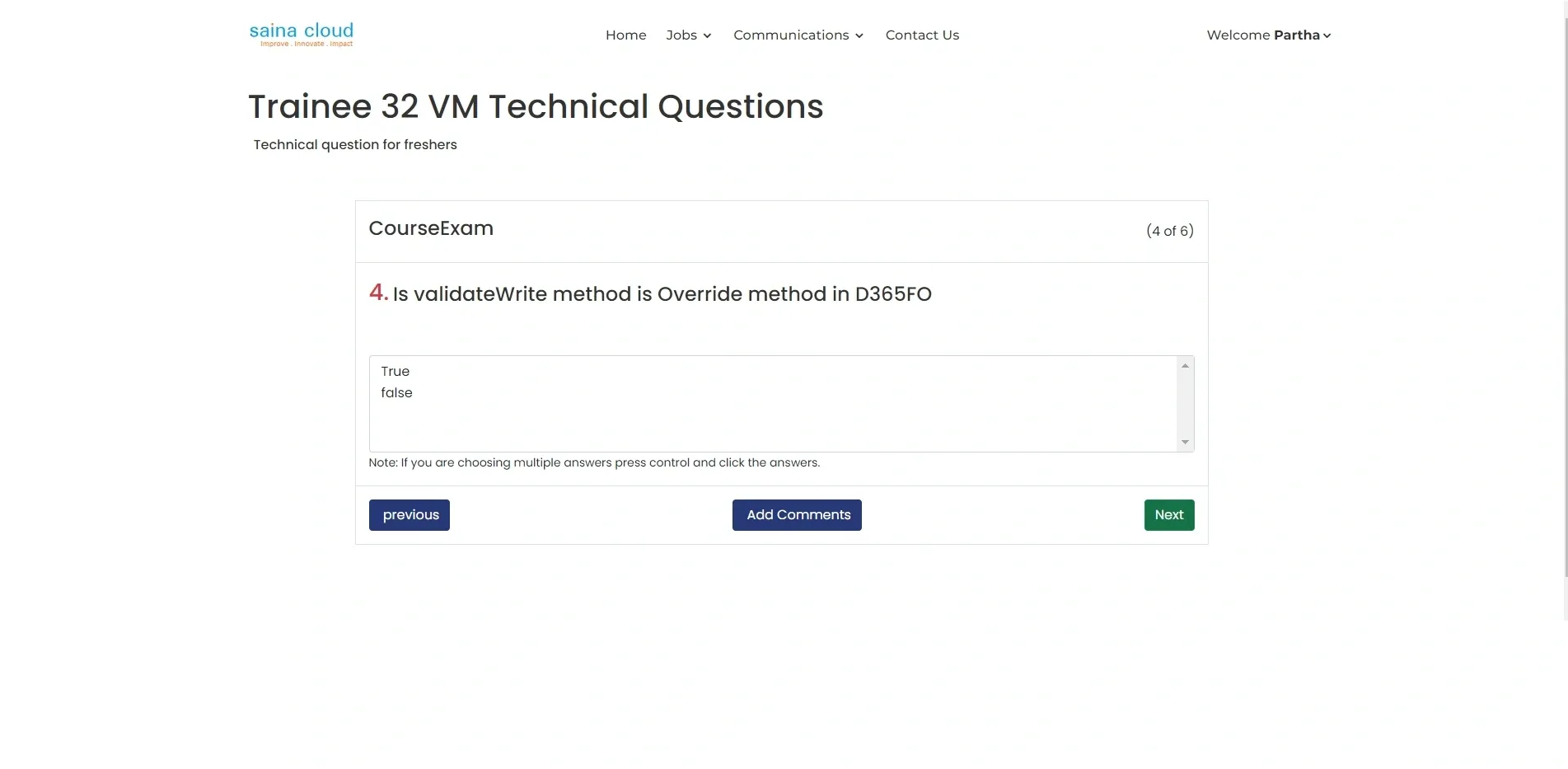Click the chevron arrow beside Communications
Screen dimensions: 1568x769
tap(859, 35)
